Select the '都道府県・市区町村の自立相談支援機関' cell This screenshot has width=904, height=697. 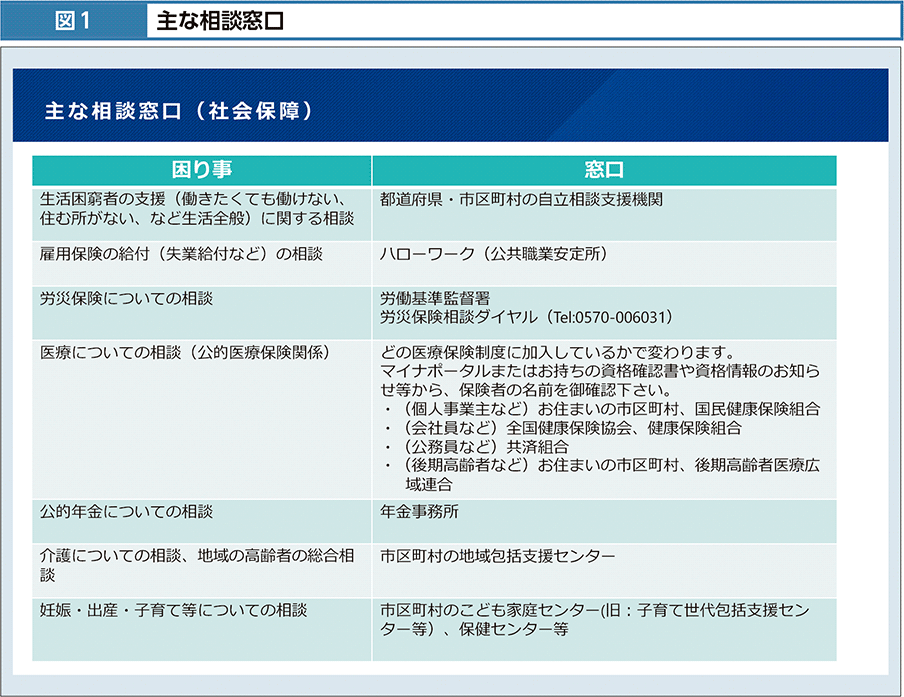(x=604, y=214)
